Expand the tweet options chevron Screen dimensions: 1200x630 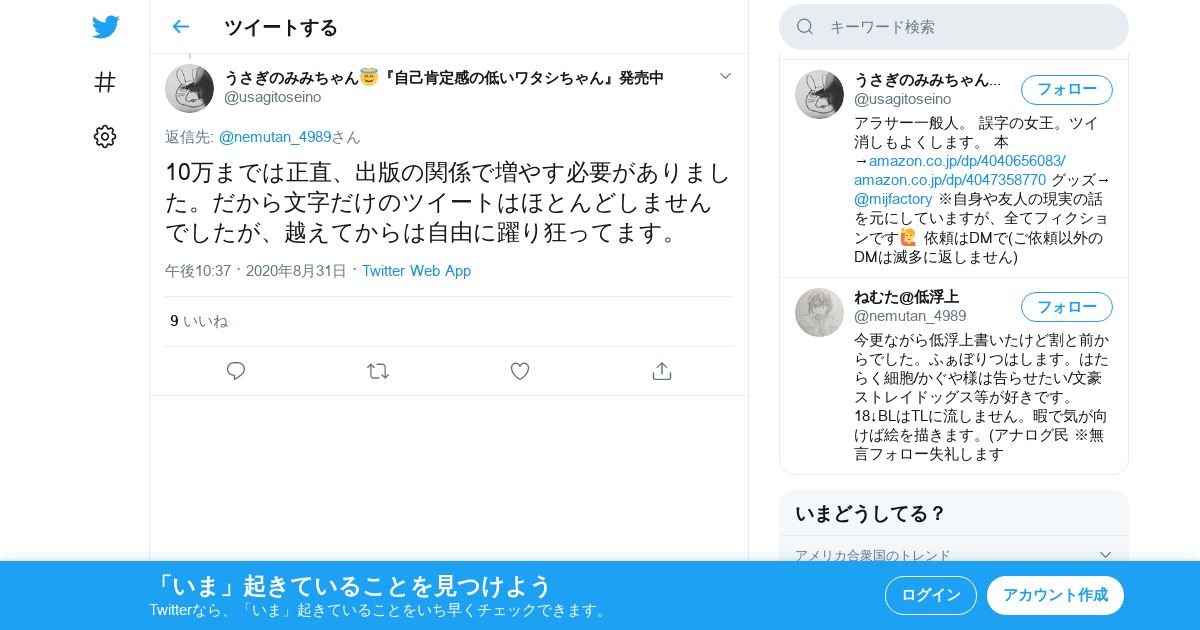pos(726,76)
